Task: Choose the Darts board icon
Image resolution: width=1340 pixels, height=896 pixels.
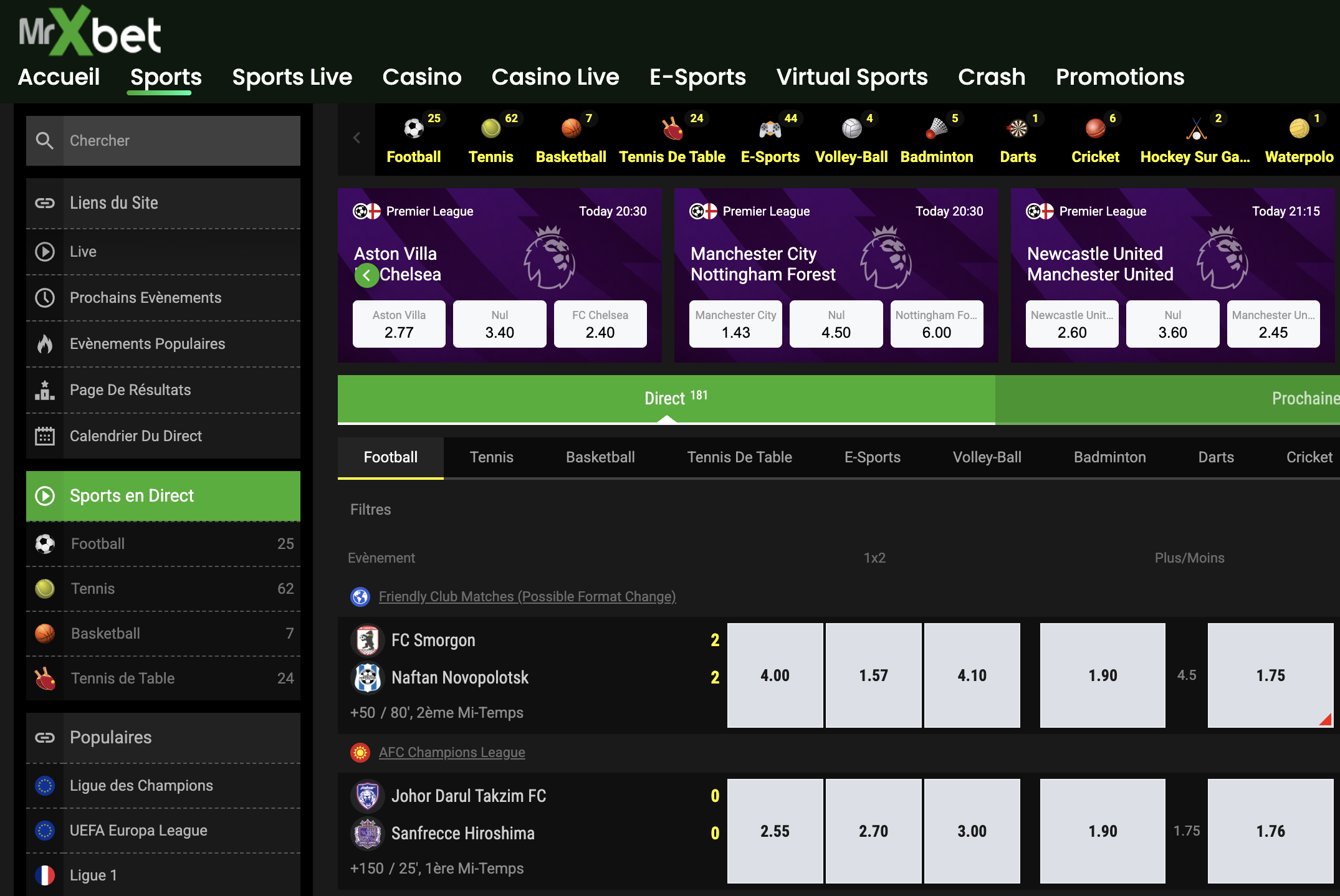Action: (x=1018, y=129)
